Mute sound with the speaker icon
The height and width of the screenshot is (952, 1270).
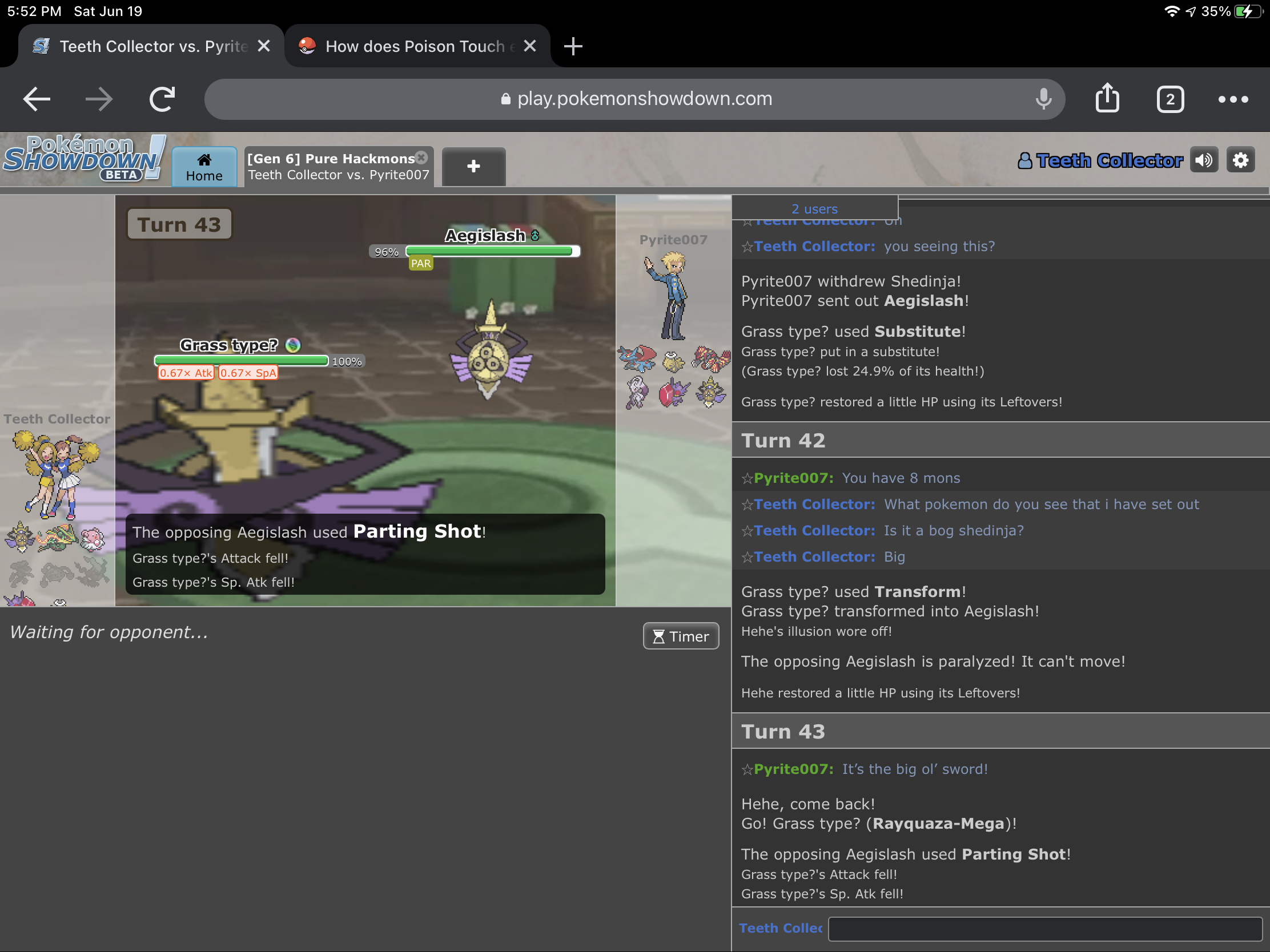pyautogui.click(x=1203, y=160)
